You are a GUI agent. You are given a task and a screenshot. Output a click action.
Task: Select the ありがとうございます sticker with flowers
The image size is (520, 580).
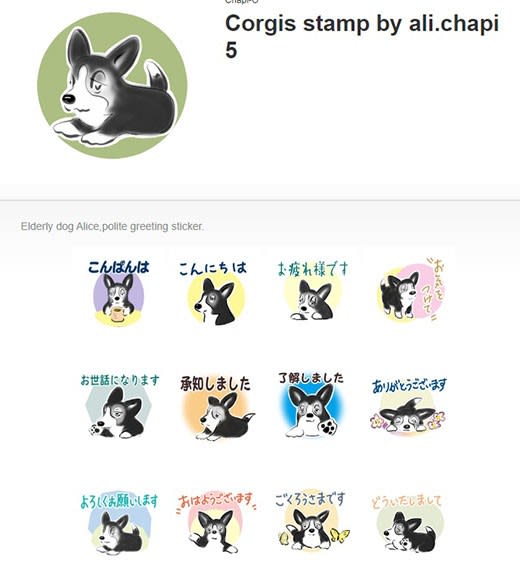(x=409, y=406)
